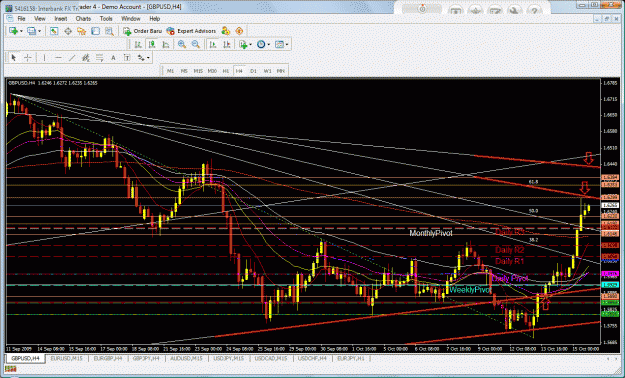Open the View menu

tap(40, 19)
